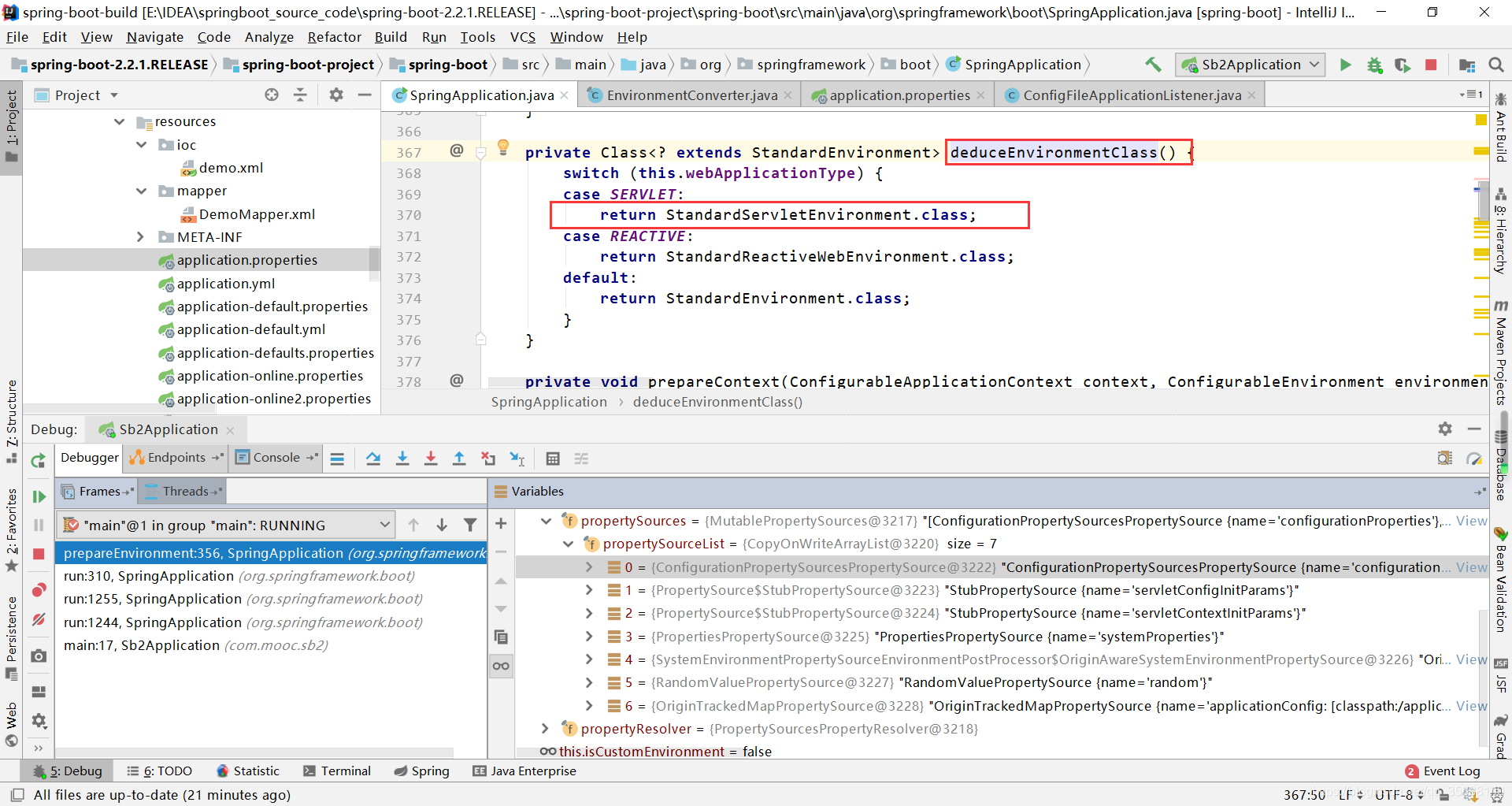The height and width of the screenshot is (806, 1512).
Task: Expand the META-INF folder
Action: coord(141,237)
